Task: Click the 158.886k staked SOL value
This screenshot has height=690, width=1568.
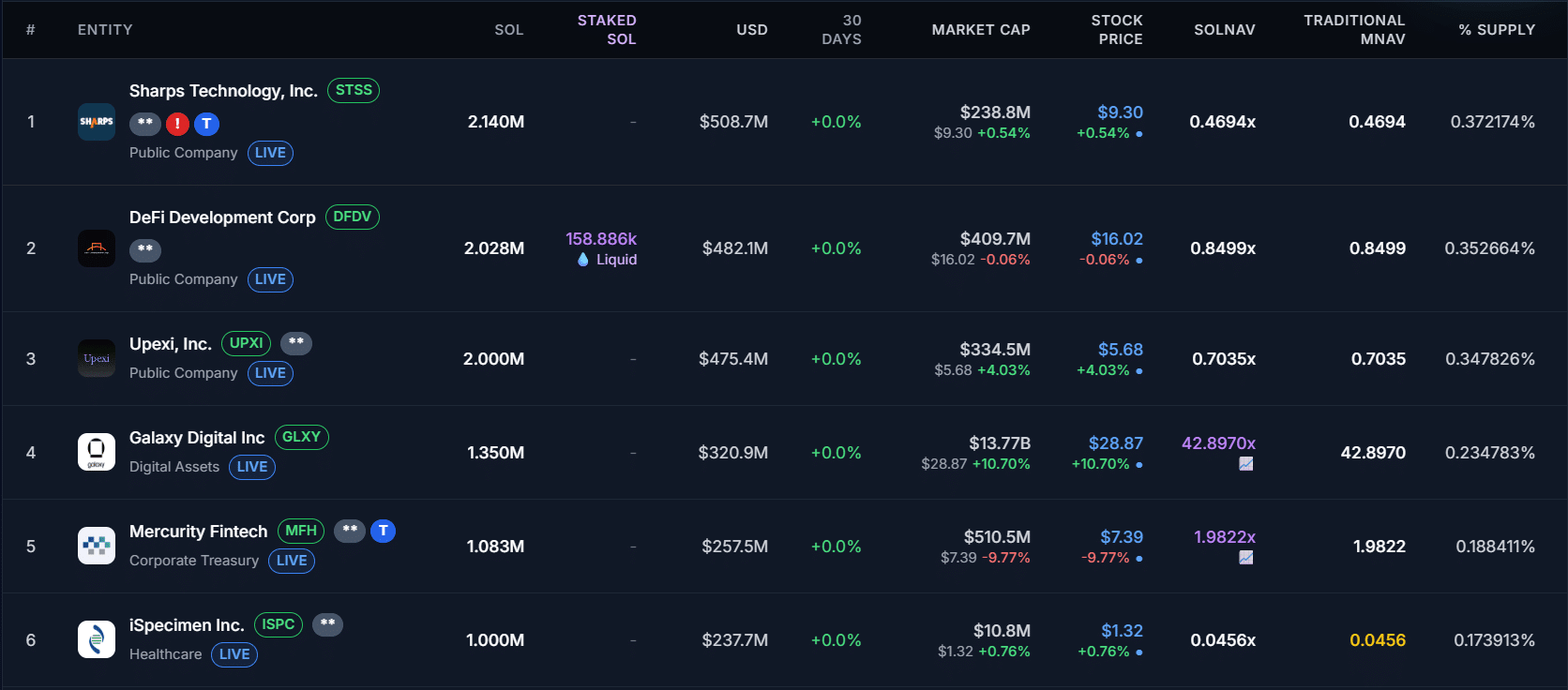Action: pos(601,239)
